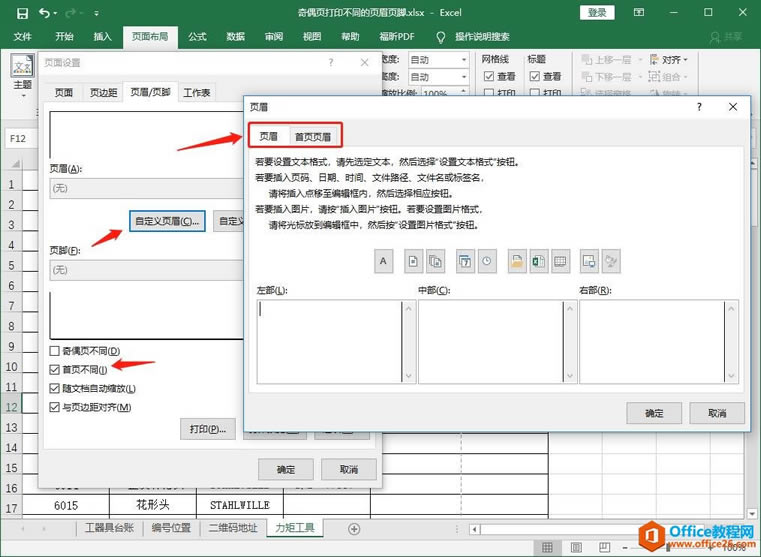This screenshot has height=557, width=761.
Task: Click the Undo arrow icon
Action: [x=44, y=13]
